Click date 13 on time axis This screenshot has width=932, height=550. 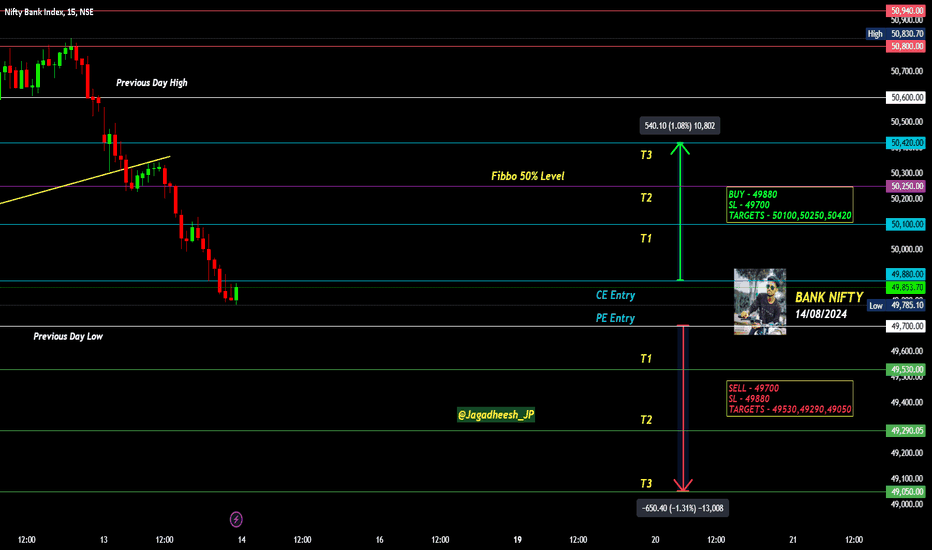[x=103, y=540]
